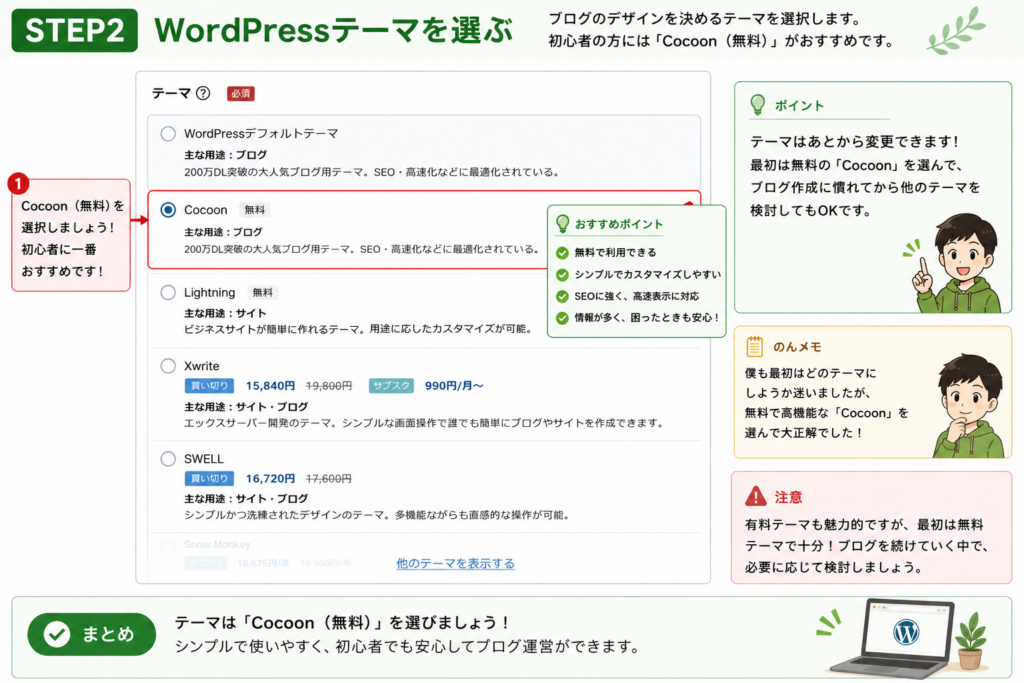Viewport: 1024px width, 683px height.
Task: Click the WordPress logo on the laptop
Action: point(906,631)
